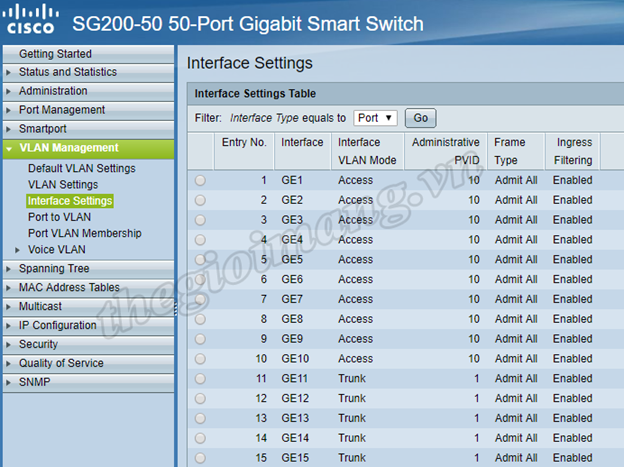624x467 pixels.
Task: Expand the Port Management arrow
Action: tap(8, 110)
